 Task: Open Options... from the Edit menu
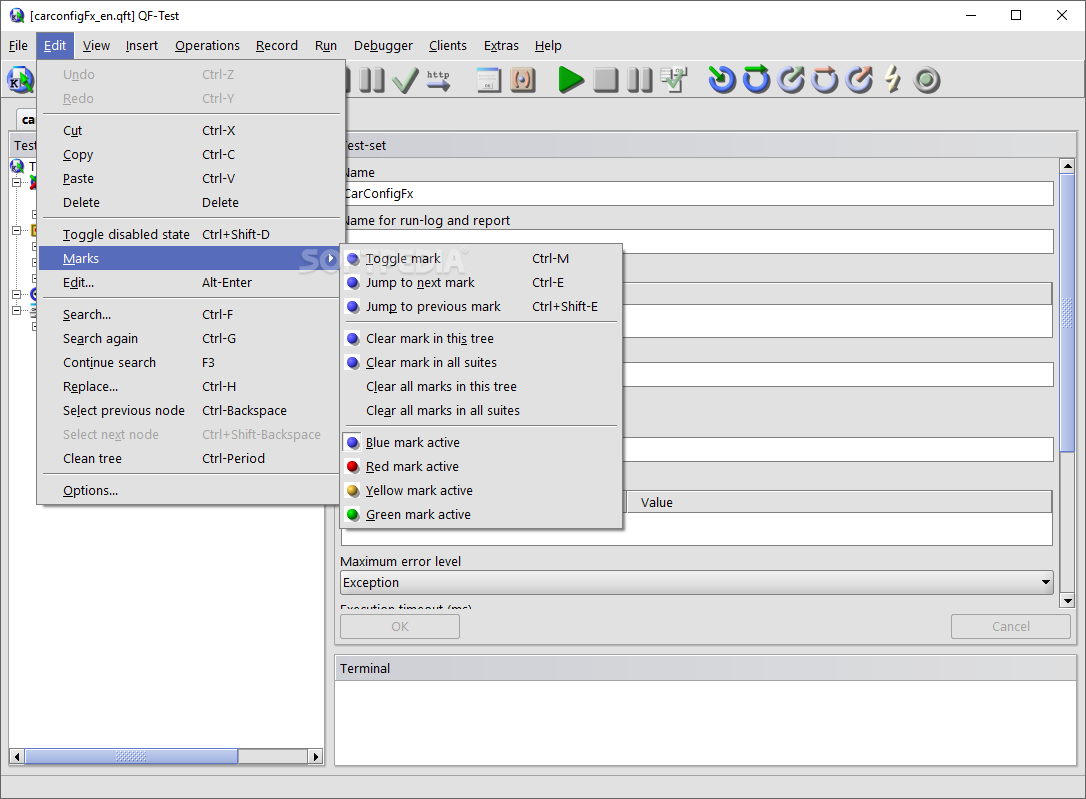pyautogui.click(x=190, y=490)
